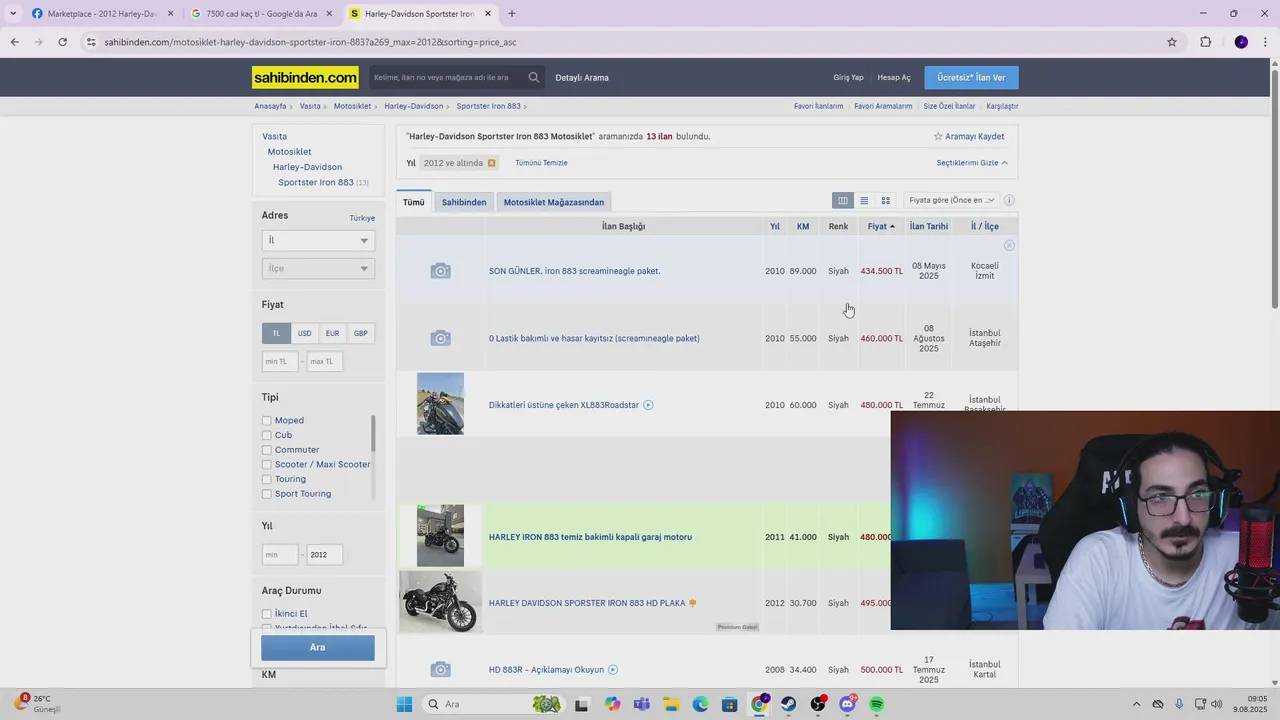Viewport: 1280px width, 720px height.
Task: Switch to grid gallery view icon
Action: [885, 201]
